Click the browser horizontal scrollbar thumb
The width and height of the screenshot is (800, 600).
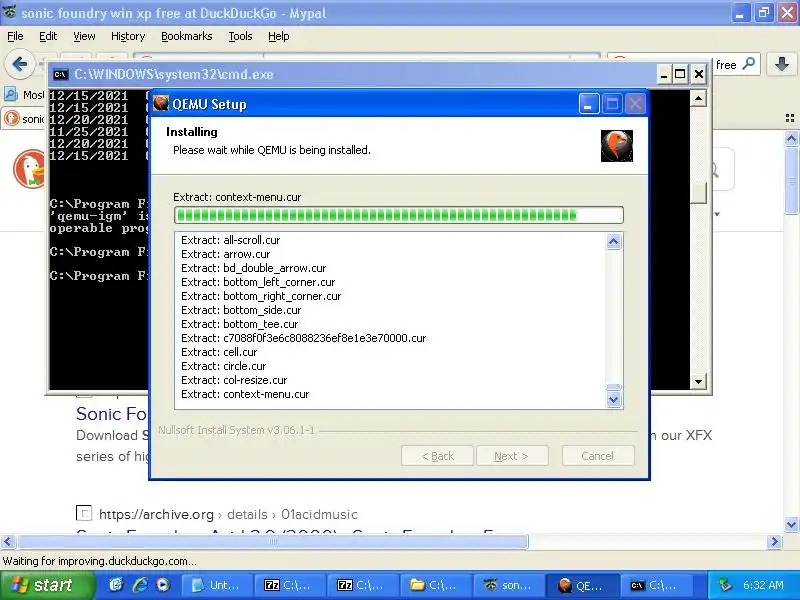[x=272, y=541]
